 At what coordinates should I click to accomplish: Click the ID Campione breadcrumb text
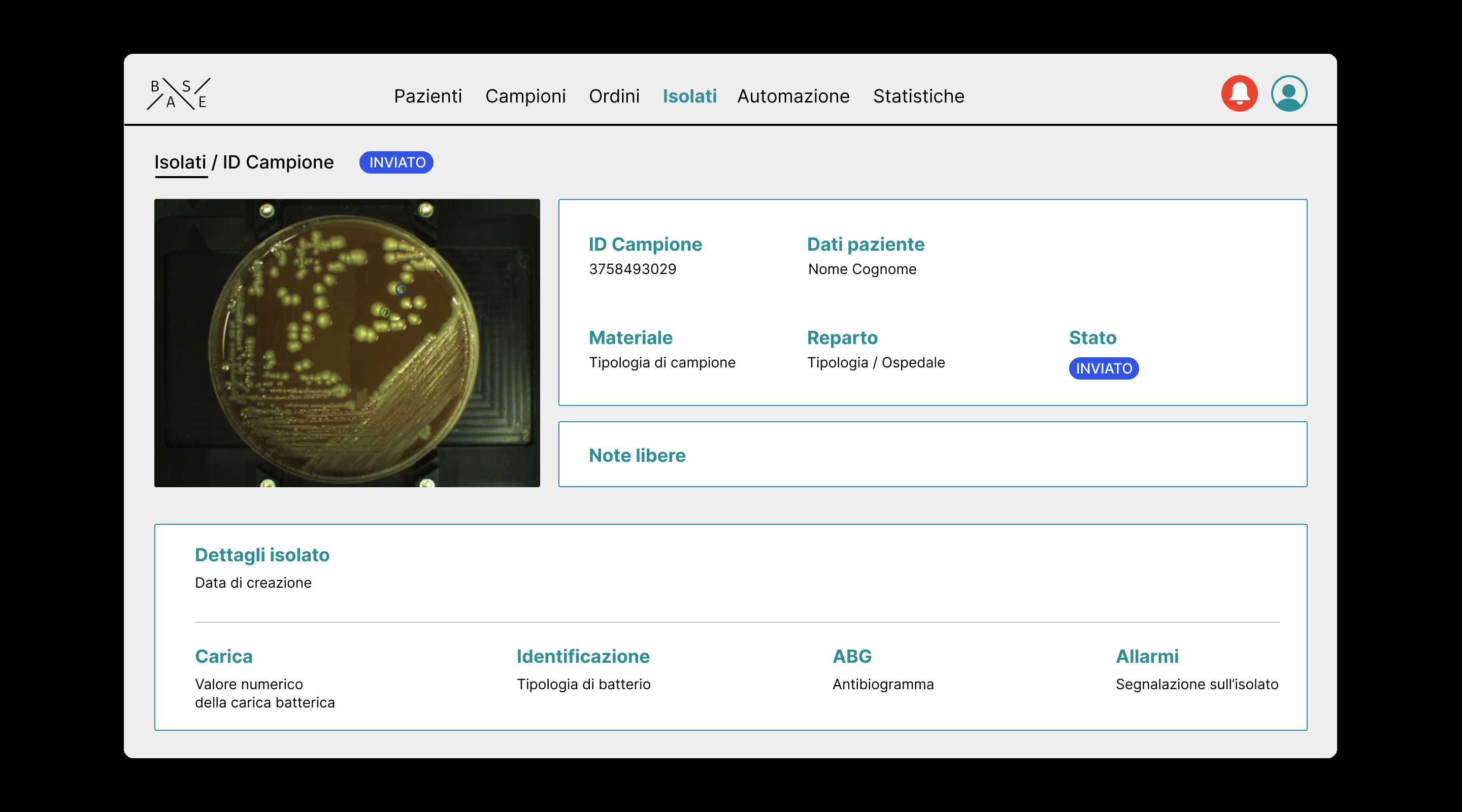pos(278,162)
